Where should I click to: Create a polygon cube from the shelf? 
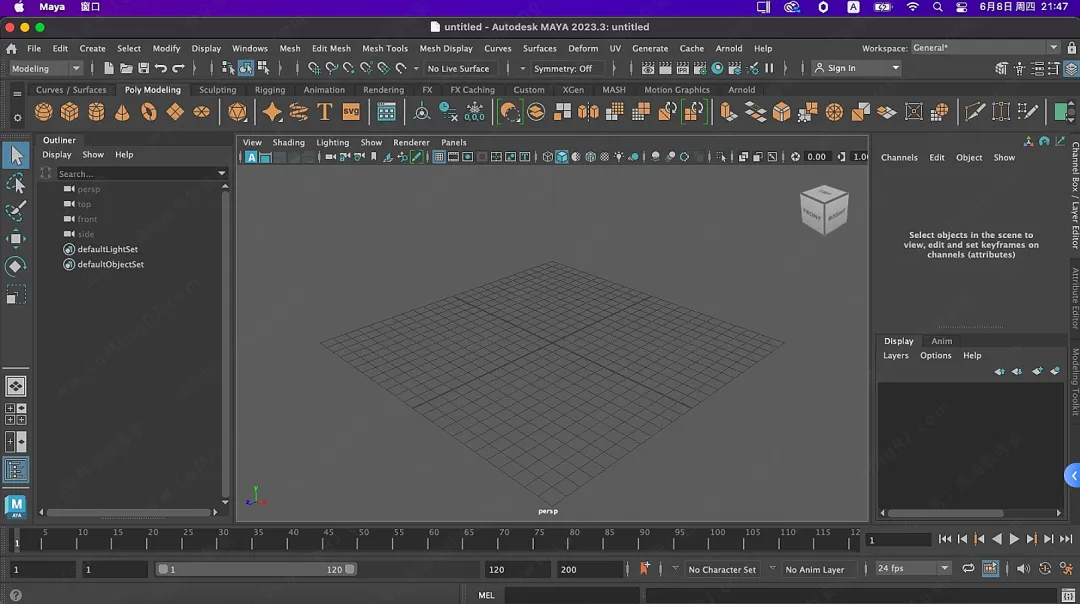click(69, 112)
